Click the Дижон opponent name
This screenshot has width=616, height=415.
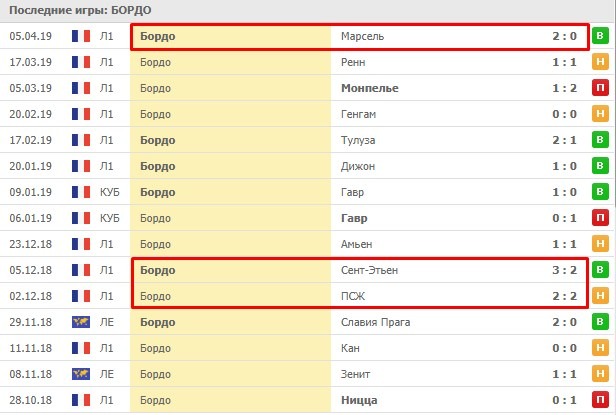click(x=358, y=166)
